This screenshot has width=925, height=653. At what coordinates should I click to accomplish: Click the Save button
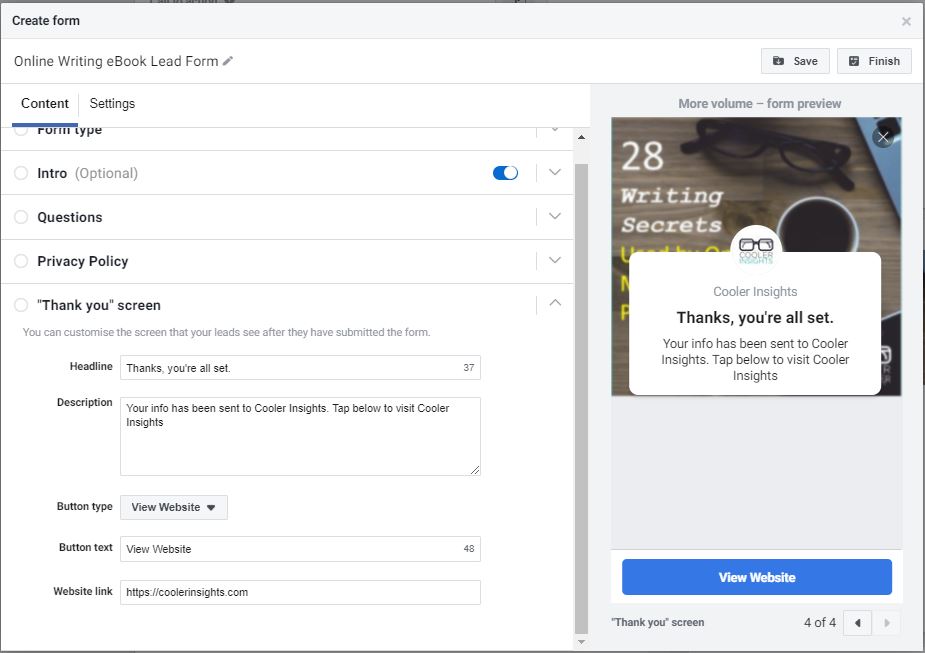795,61
